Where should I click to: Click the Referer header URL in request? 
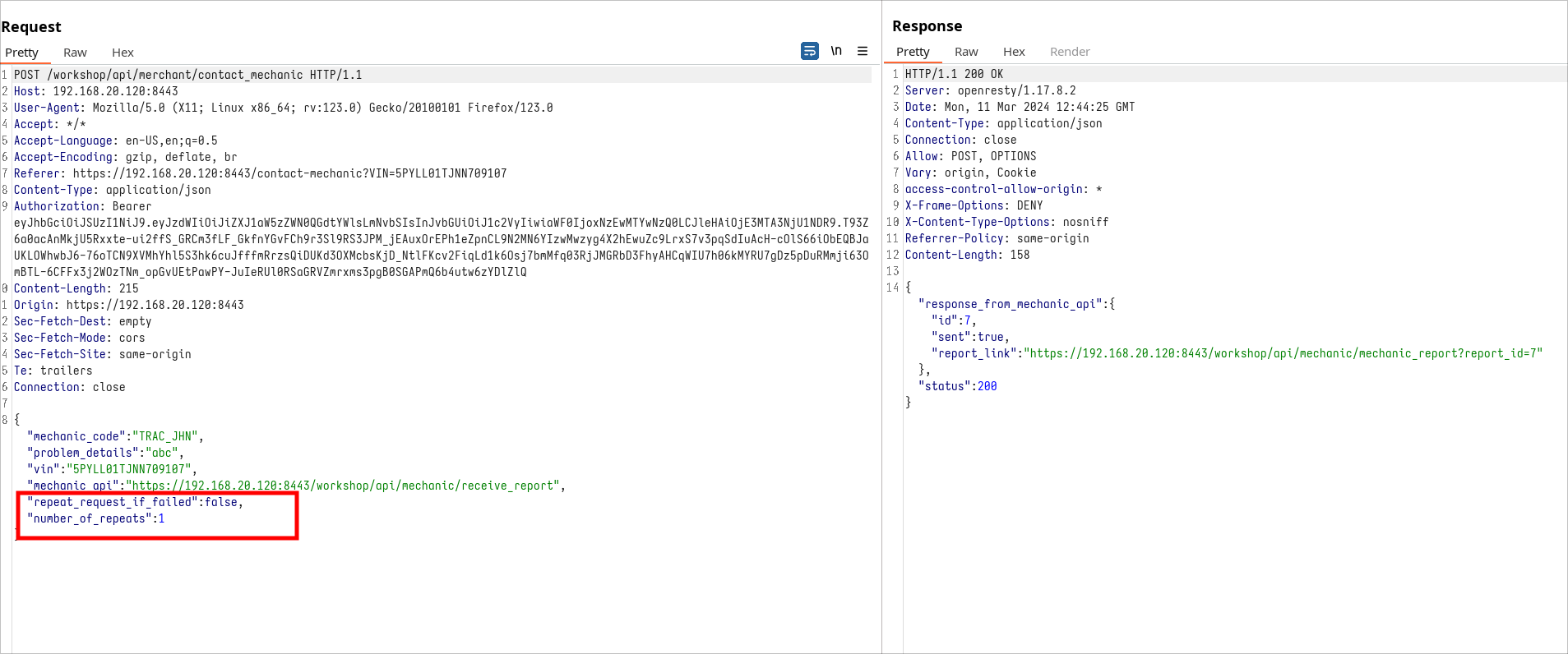pos(289,173)
